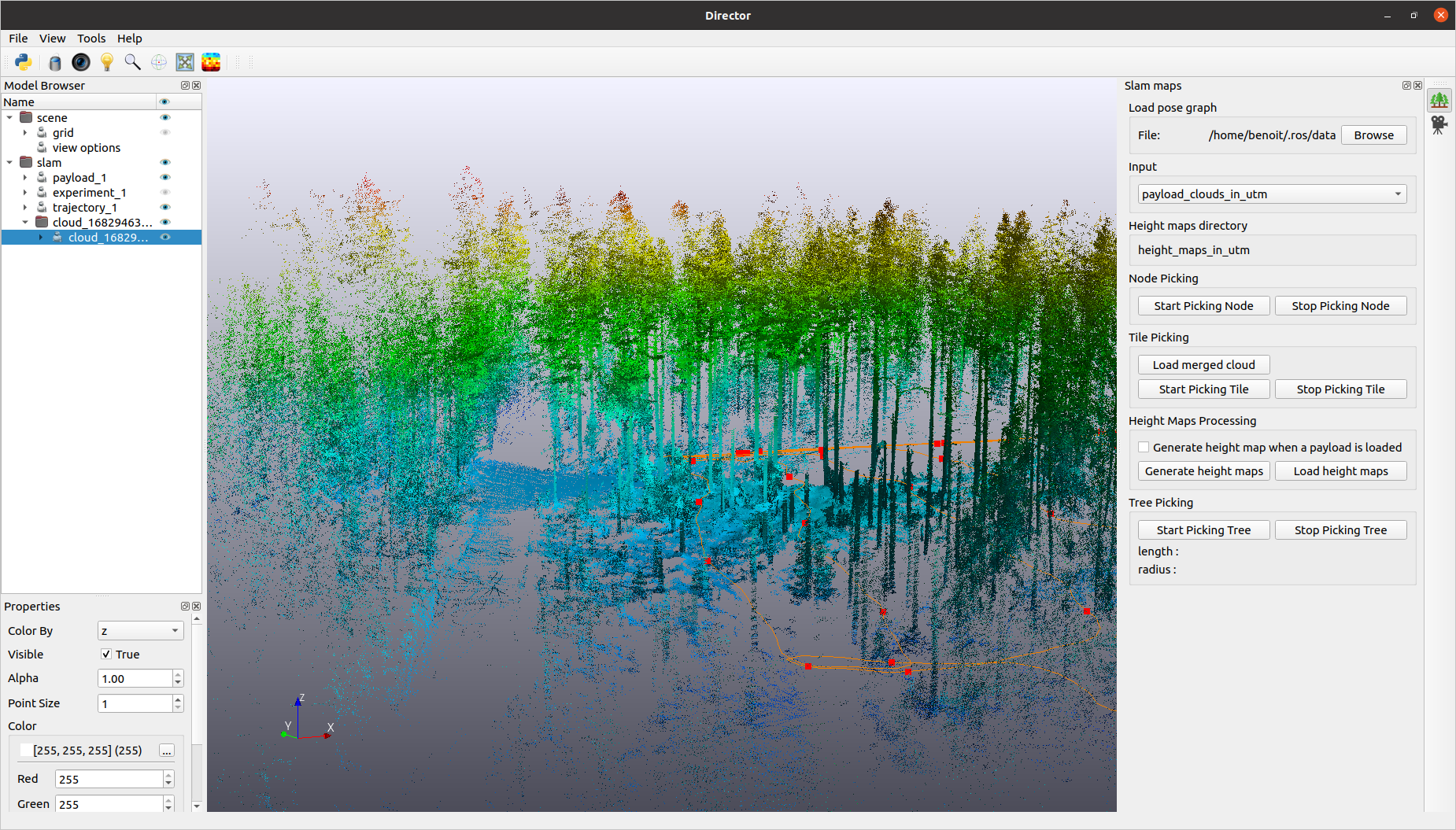Image resolution: width=1456 pixels, height=830 pixels.
Task: Increase Alpha value with up stepper
Action: 178,674
